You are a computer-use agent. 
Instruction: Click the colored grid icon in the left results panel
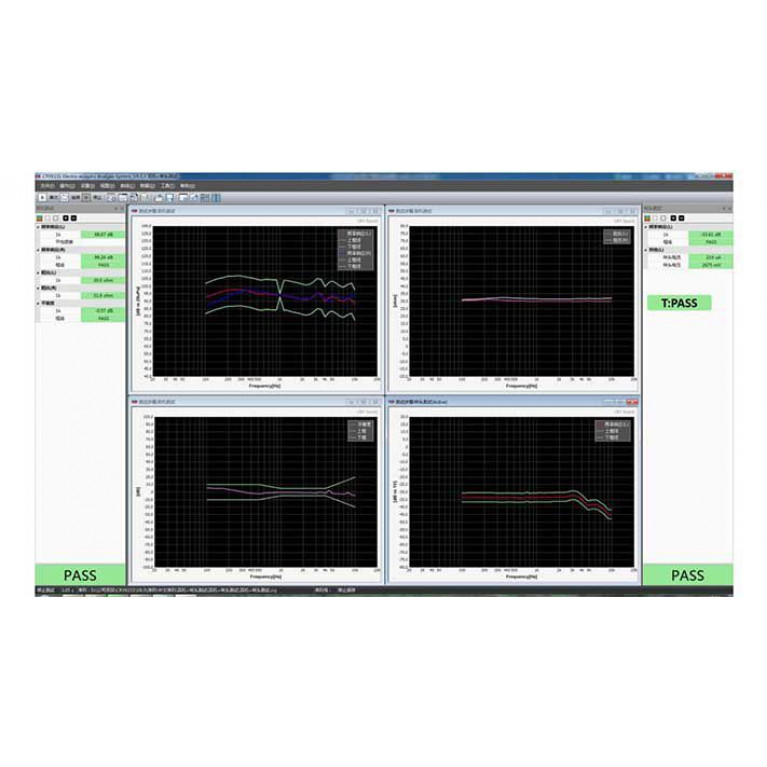40,218
